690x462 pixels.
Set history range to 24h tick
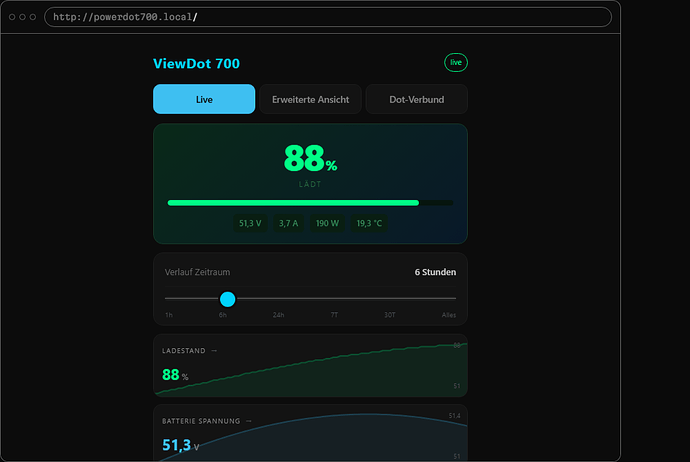(278, 315)
